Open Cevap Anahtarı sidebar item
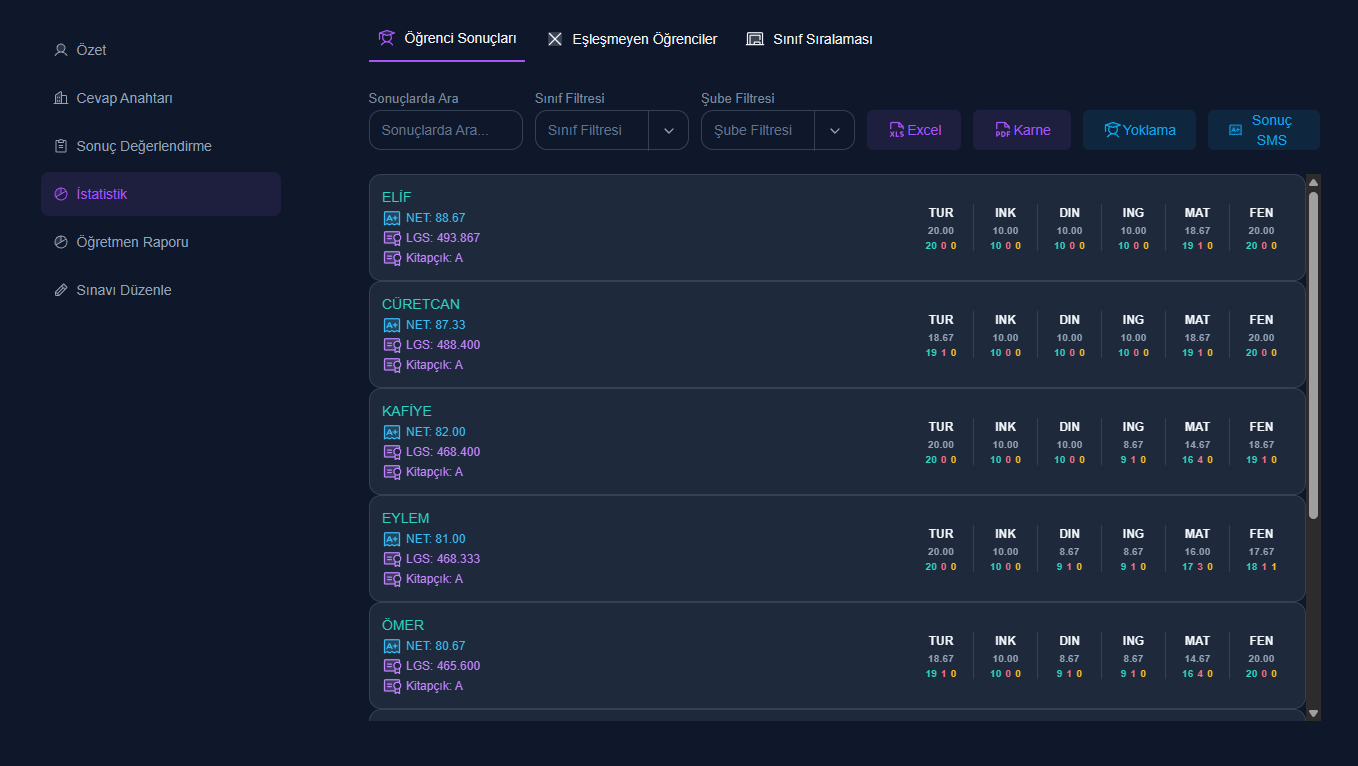This screenshot has width=1358, height=766. click(161, 98)
